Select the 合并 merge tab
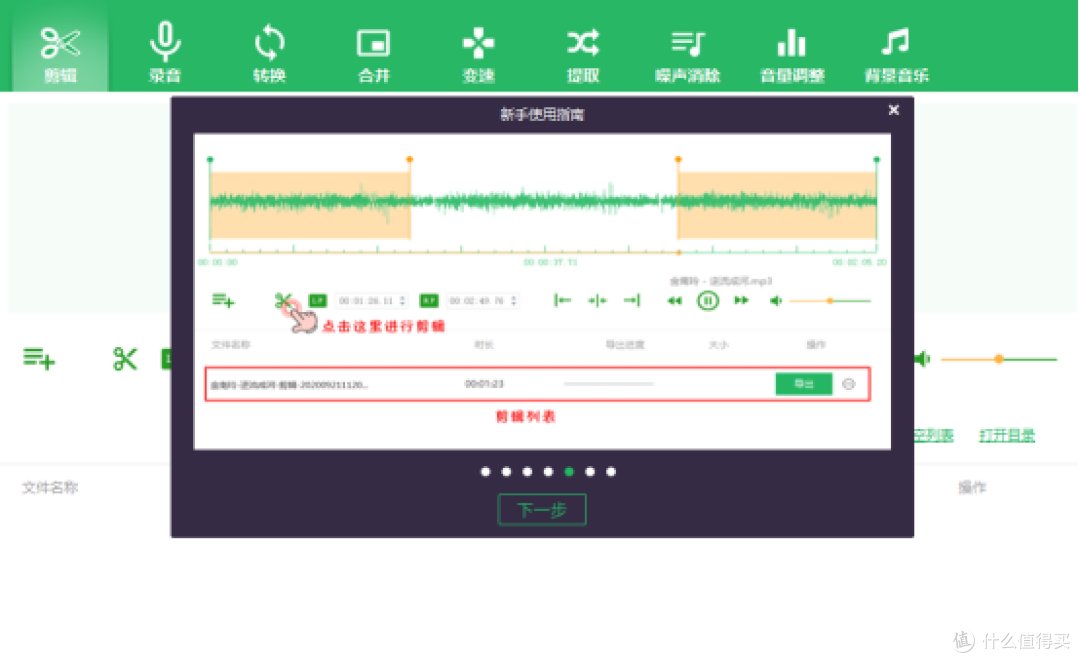The image size is (1080, 663). [374, 54]
